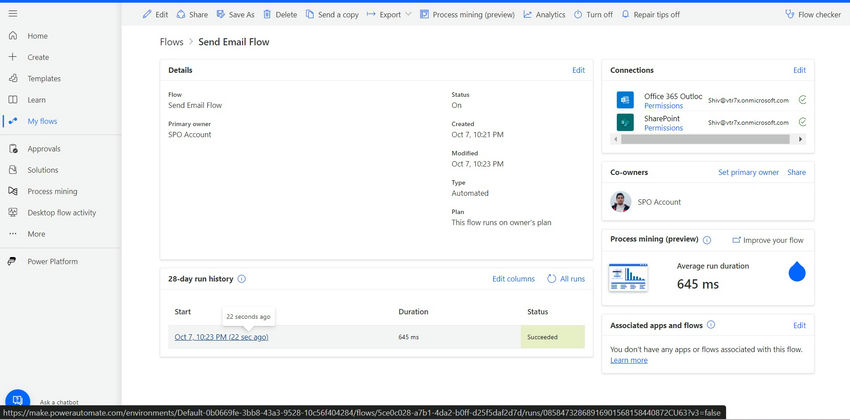Screen dimensions: 850x420
Task: Open Process mining (preview) from toolbar
Action: (x=467, y=15)
